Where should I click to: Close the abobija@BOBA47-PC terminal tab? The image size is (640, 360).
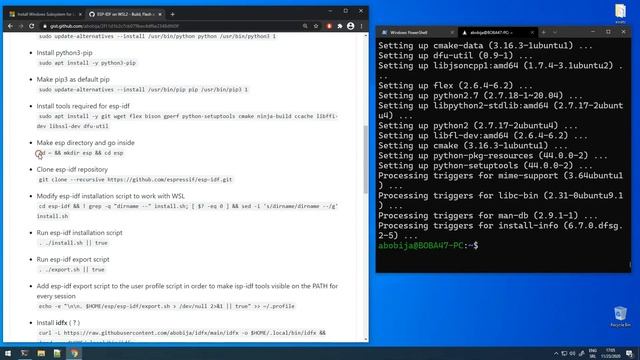pyautogui.click(x=532, y=32)
